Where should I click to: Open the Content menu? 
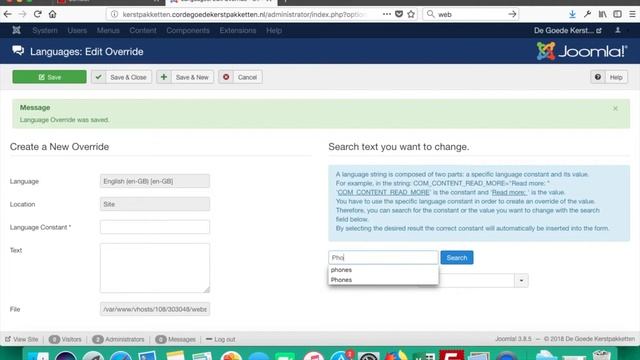tap(143, 31)
